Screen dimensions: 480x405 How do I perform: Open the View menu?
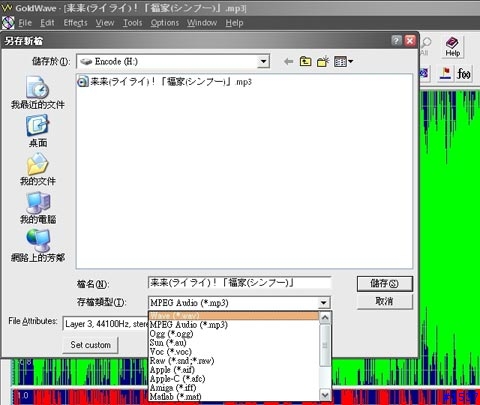tap(105, 23)
